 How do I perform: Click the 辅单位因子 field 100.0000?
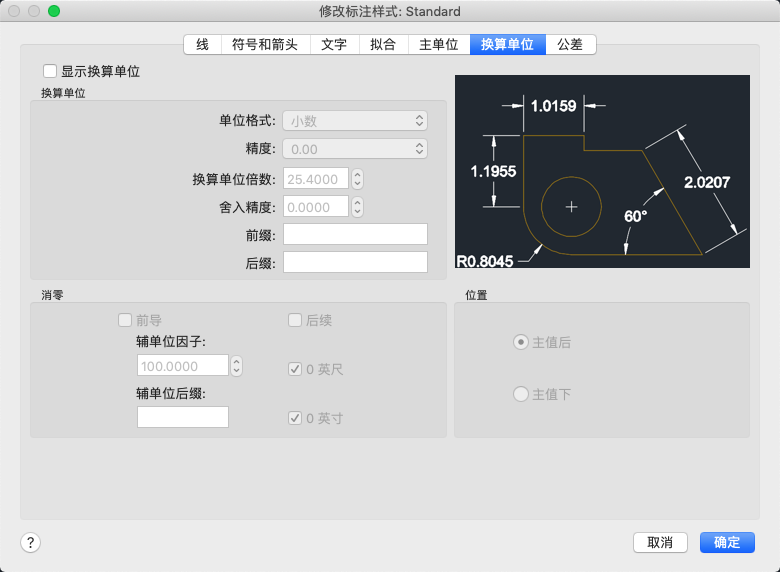tap(183, 366)
